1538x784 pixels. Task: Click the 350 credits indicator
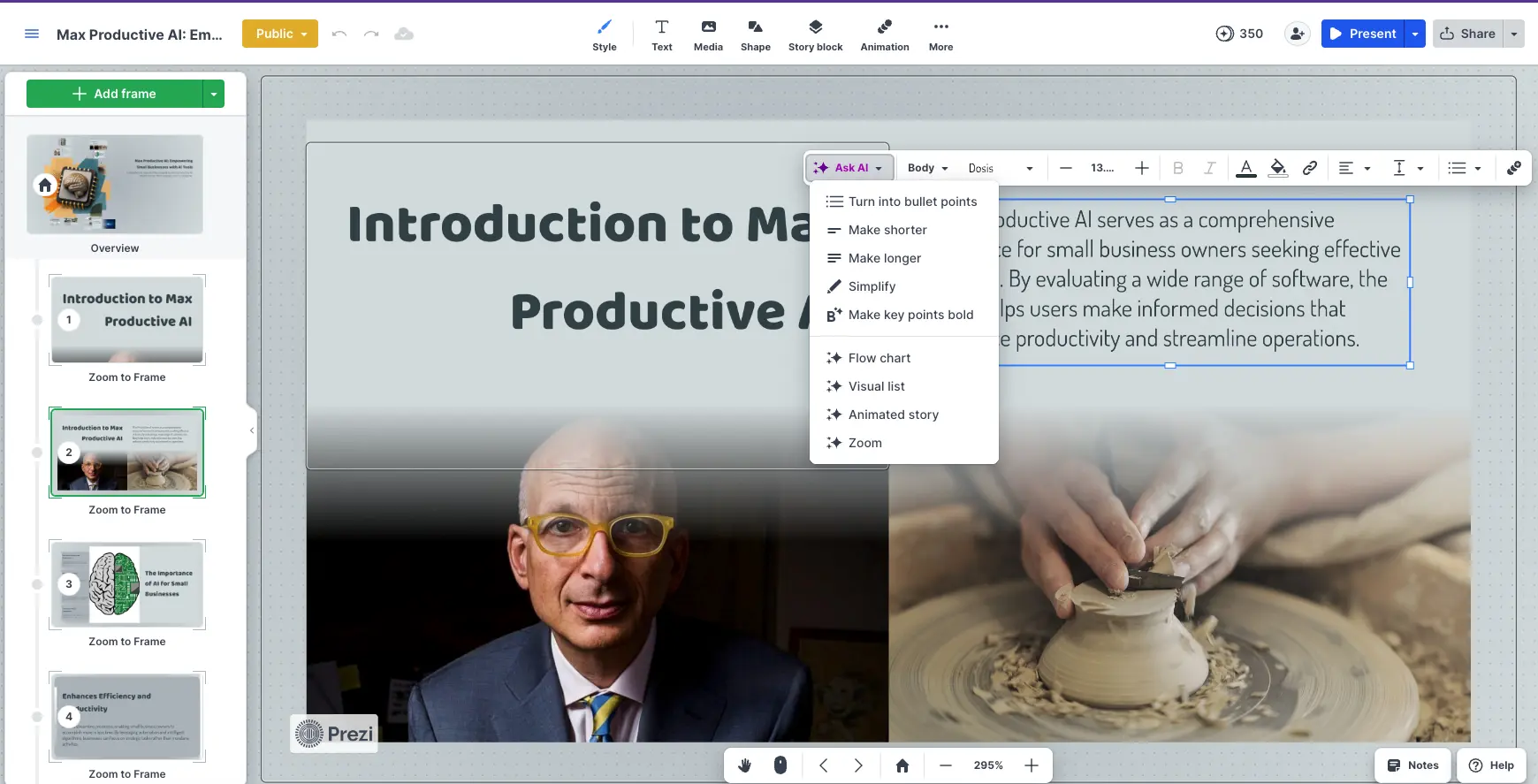[x=1239, y=34]
